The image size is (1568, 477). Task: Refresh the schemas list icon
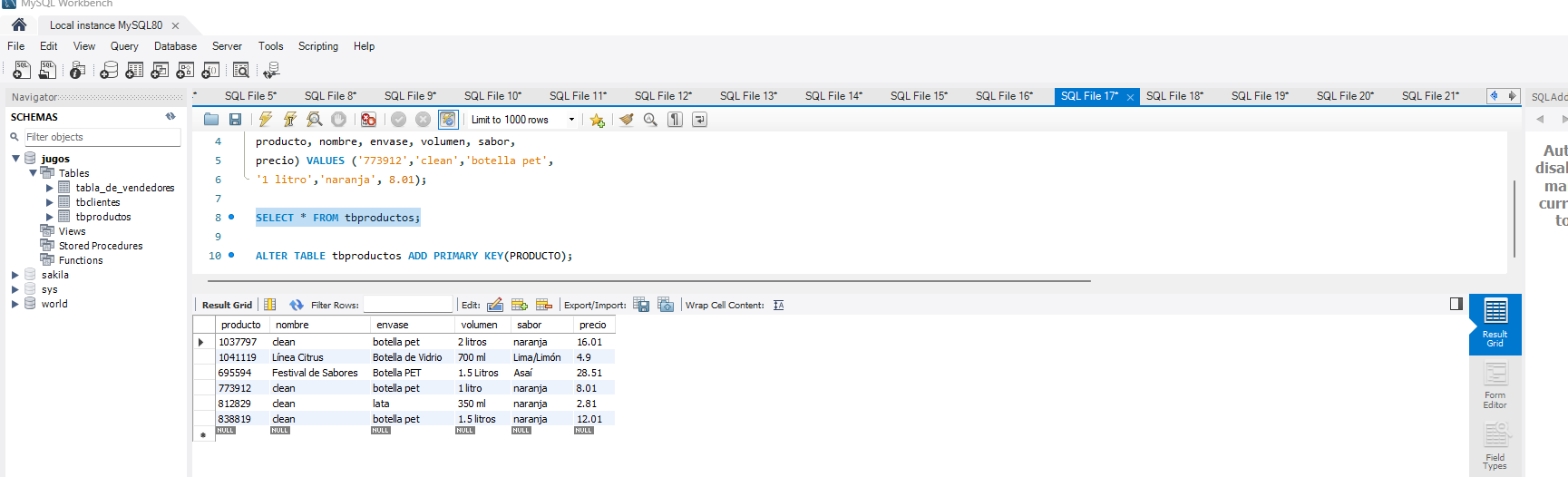(x=170, y=116)
